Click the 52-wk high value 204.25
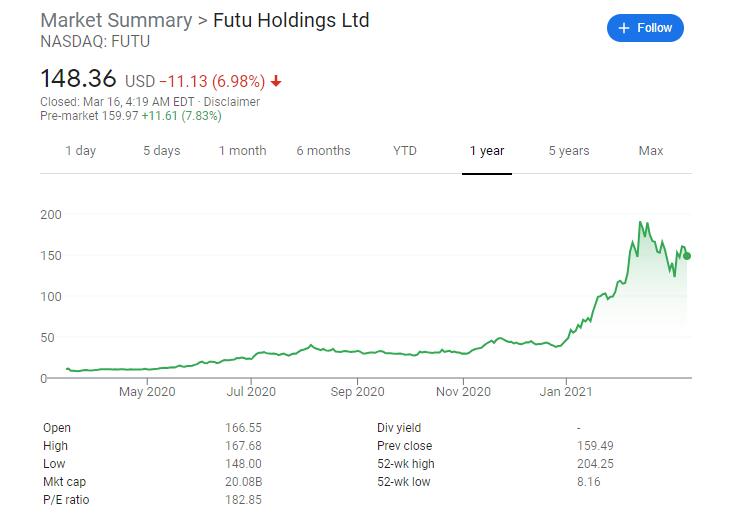This screenshot has height=521, width=740. (595, 464)
